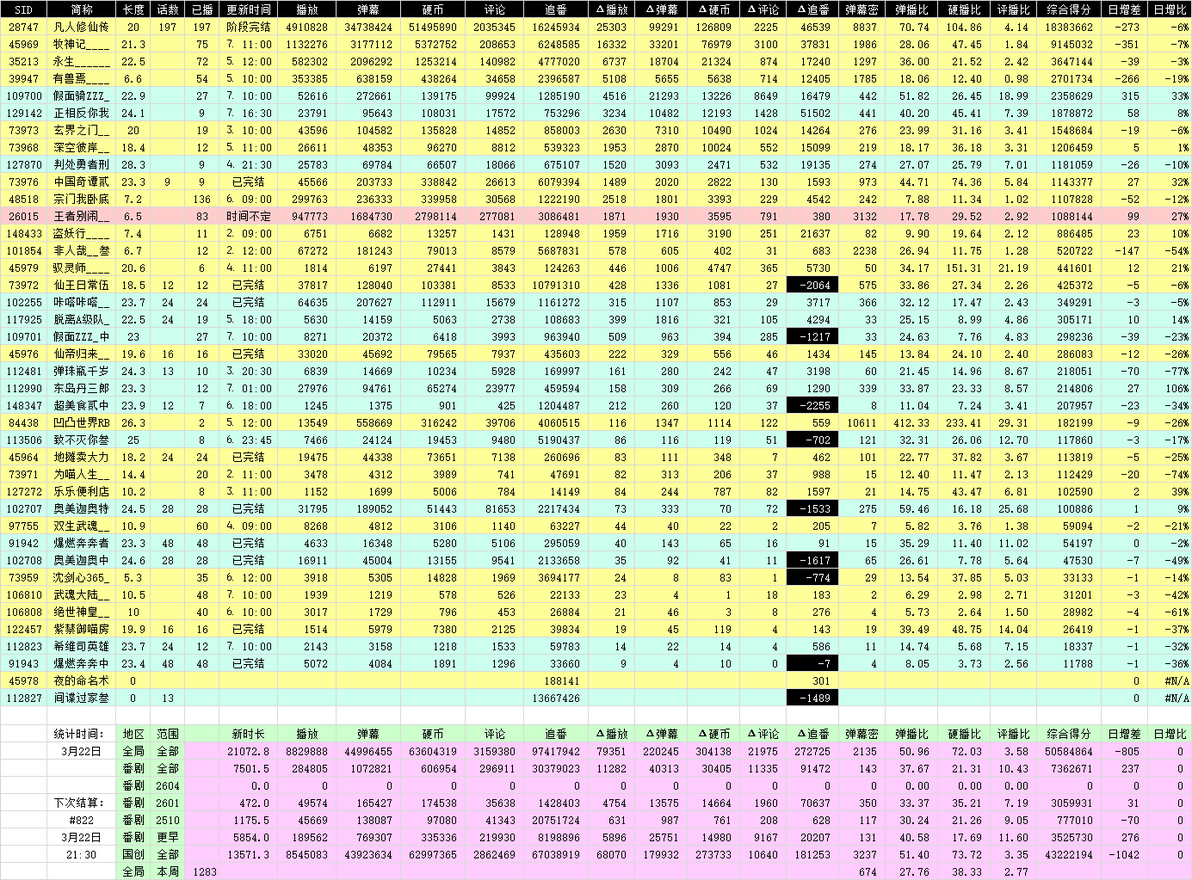The height and width of the screenshot is (880, 1192).
Task: Click the black -2064 cell
Action: tap(813, 285)
